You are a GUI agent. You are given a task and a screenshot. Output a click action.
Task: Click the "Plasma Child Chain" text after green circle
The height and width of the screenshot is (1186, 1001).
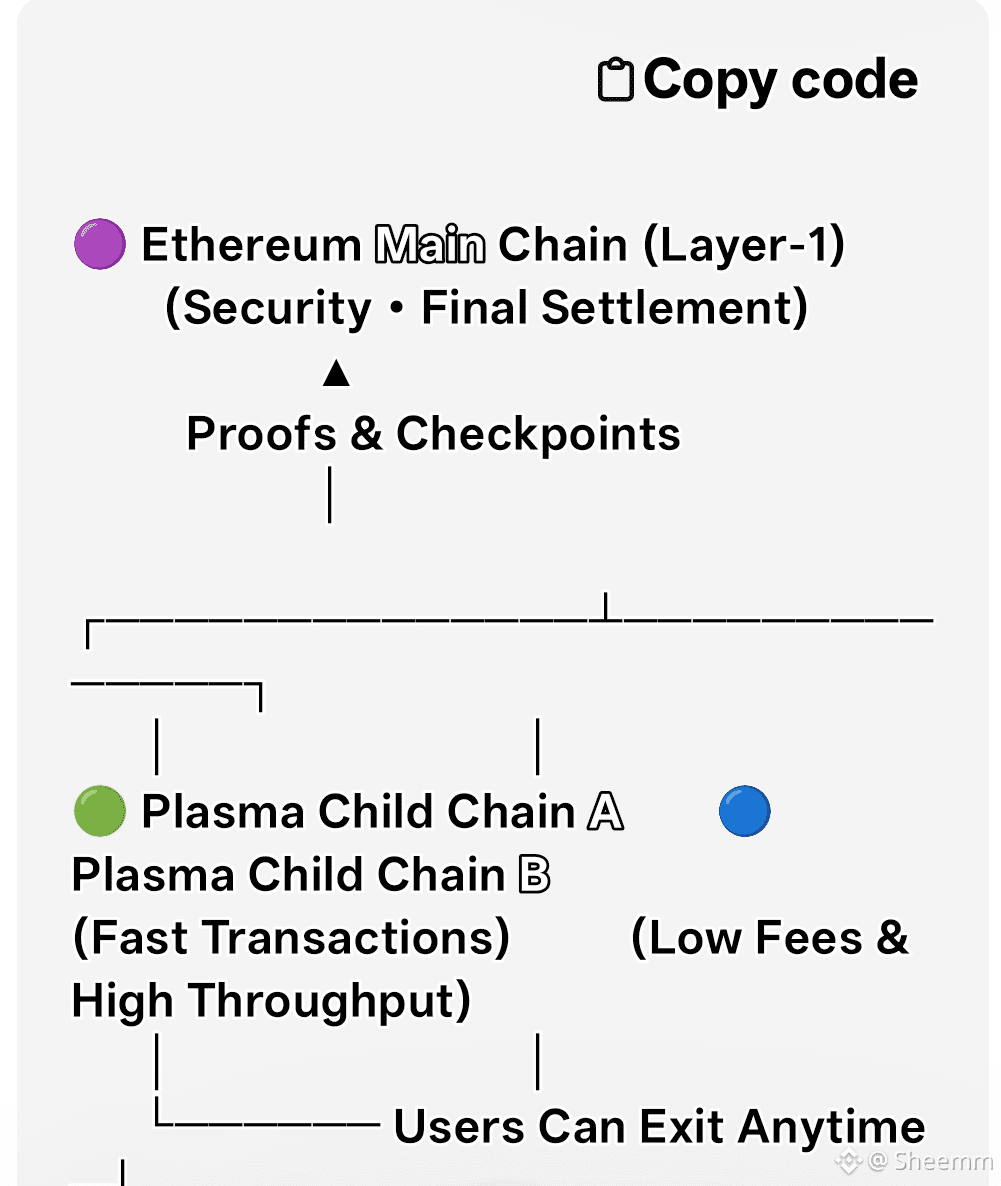[x=358, y=812]
